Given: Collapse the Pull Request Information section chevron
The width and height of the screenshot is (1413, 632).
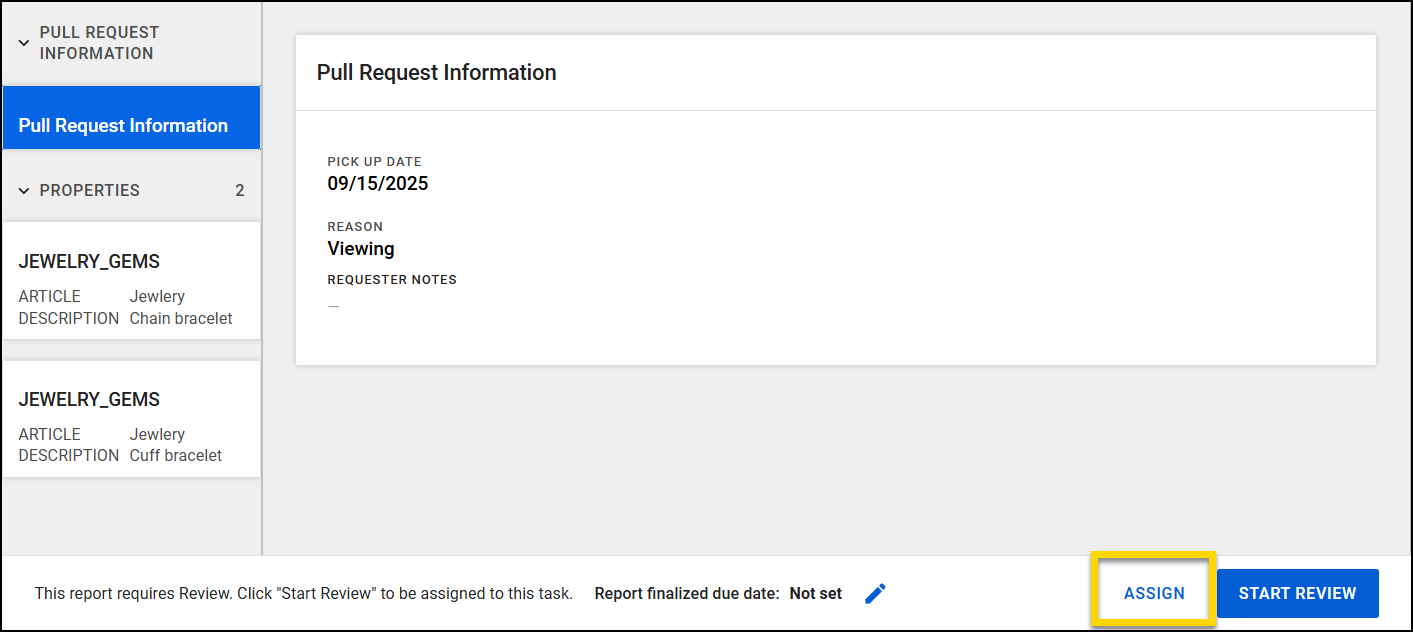Looking at the screenshot, I should [24, 43].
